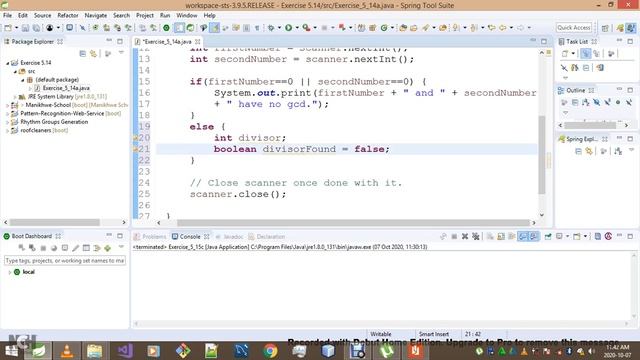Open the Windows Start button
The height and width of the screenshot is (360, 640).
coord(11,351)
